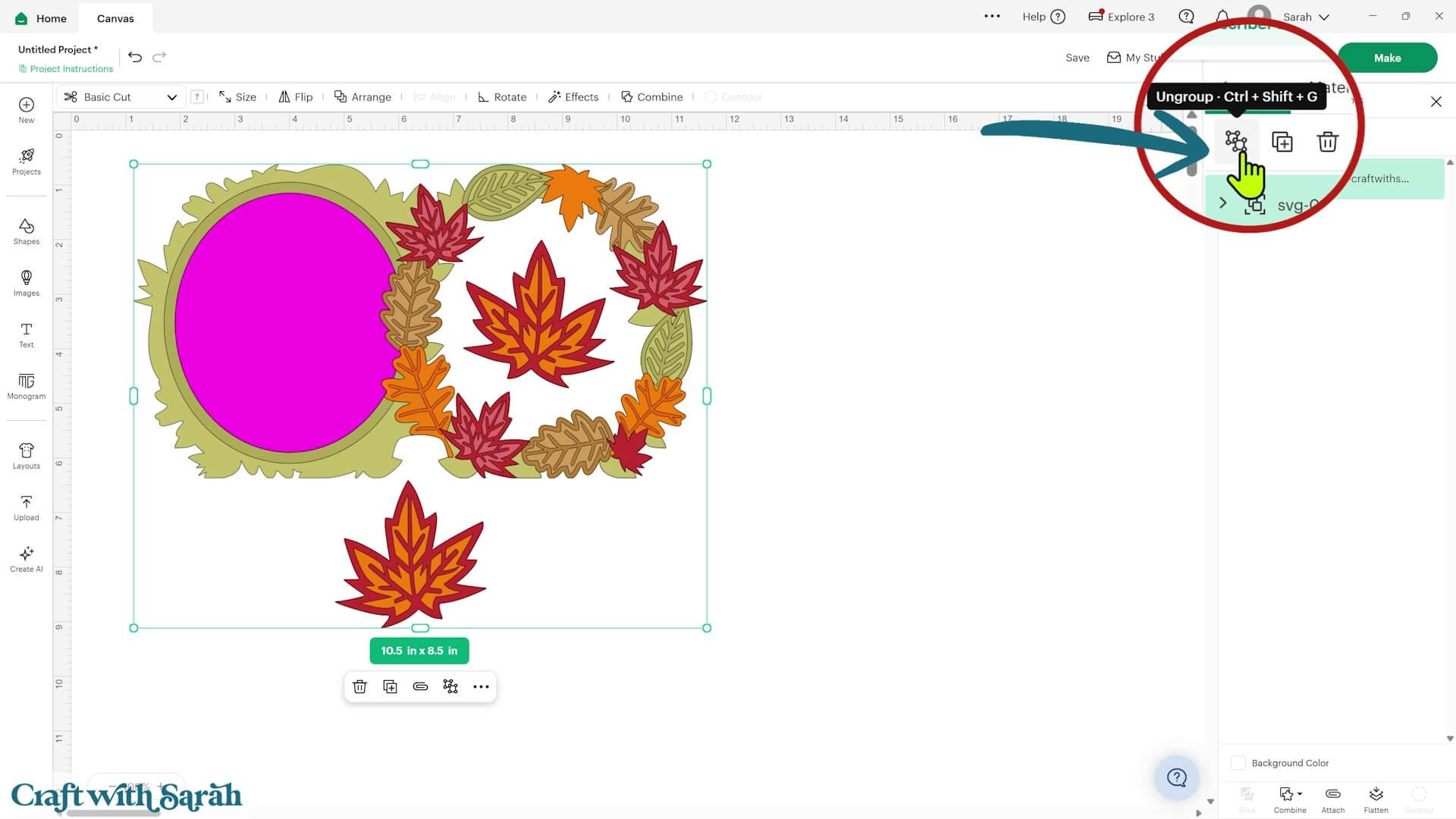Delete selection with floating toolbar trash icon
1456x819 pixels.
pos(359,686)
